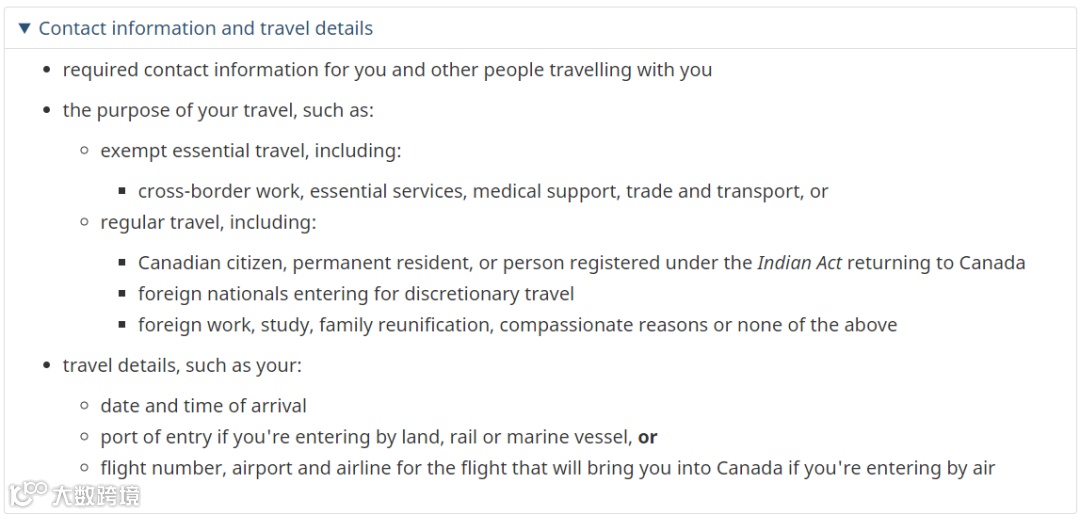Click 'travel details, such as your:' line
1080x515 pixels.
click(182, 365)
